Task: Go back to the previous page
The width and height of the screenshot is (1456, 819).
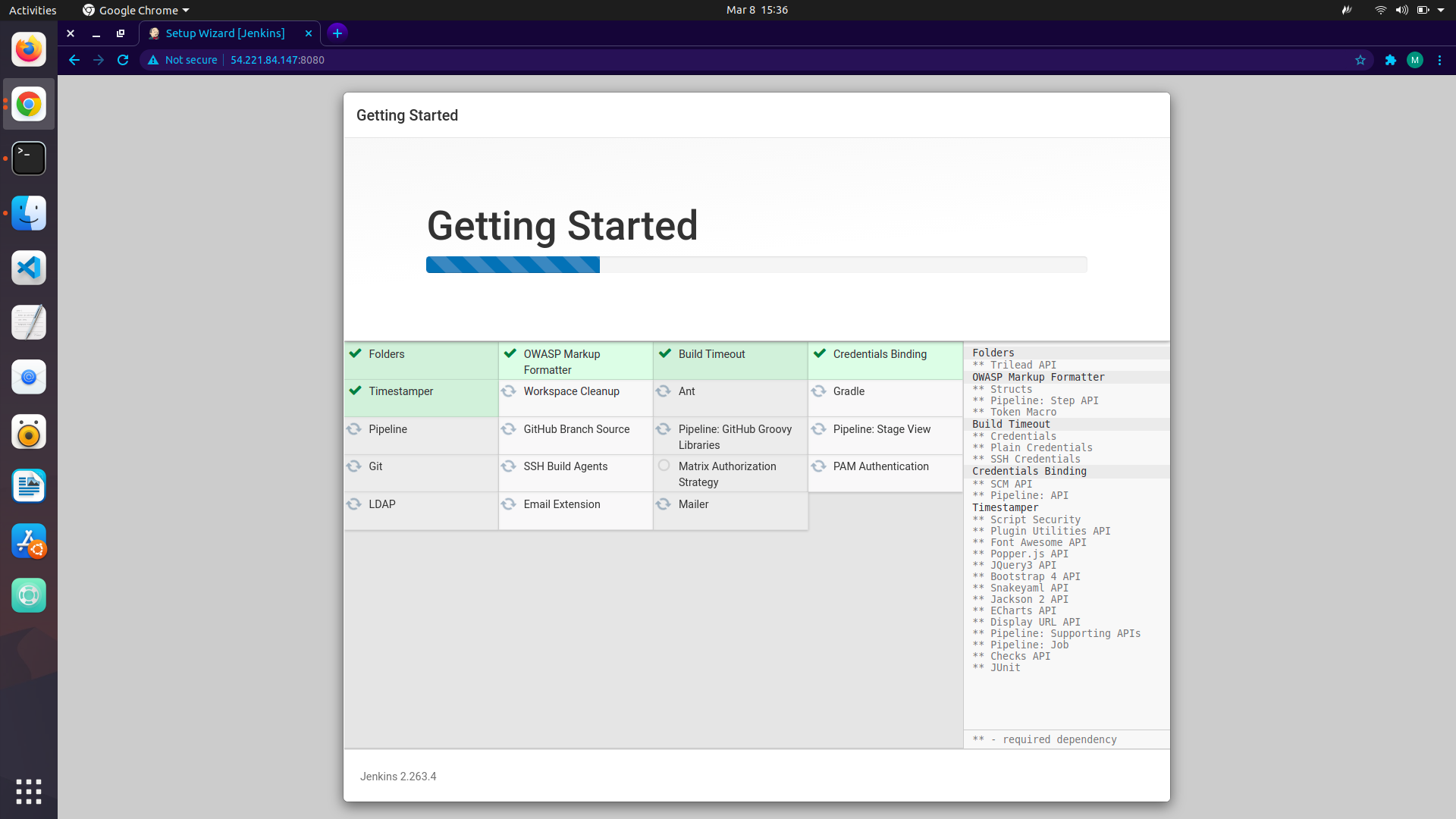Action: click(x=74, y=60)
